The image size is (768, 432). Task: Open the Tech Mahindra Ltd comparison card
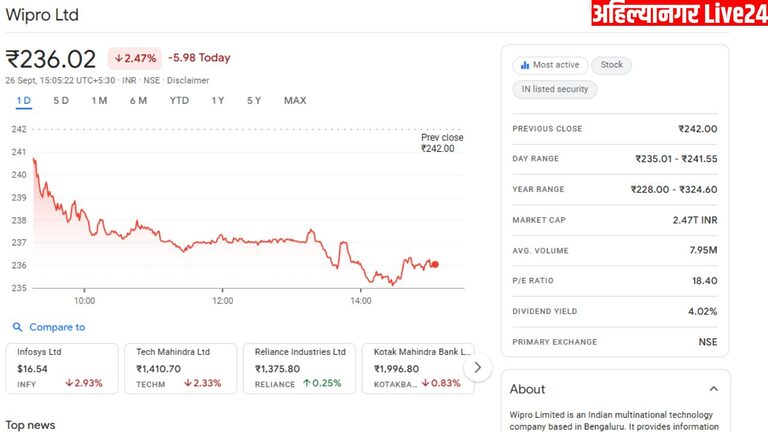[x=180, y=367]
